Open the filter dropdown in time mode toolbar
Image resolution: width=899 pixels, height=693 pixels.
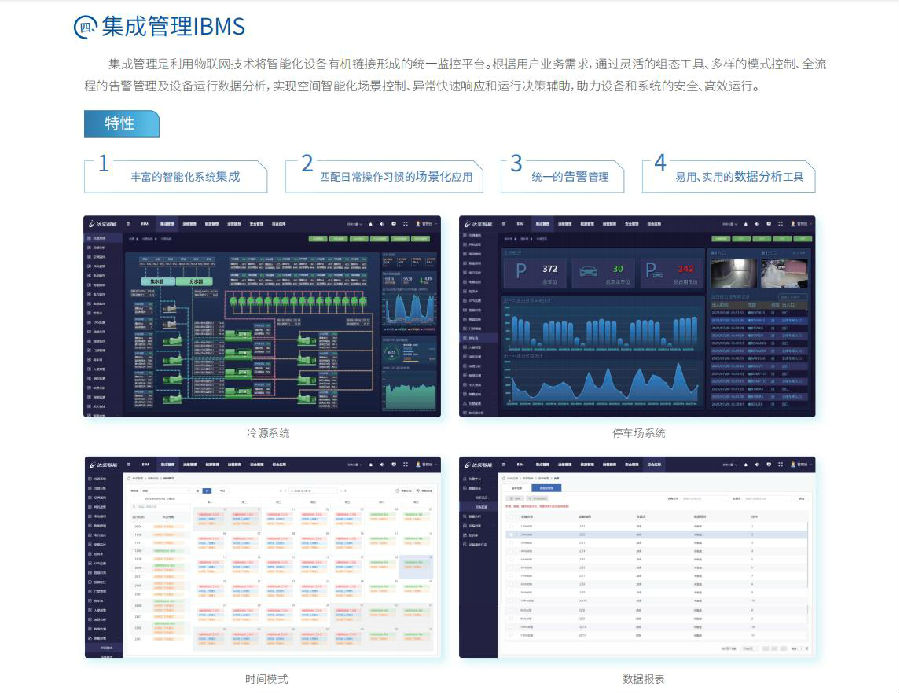coord(160,491)
